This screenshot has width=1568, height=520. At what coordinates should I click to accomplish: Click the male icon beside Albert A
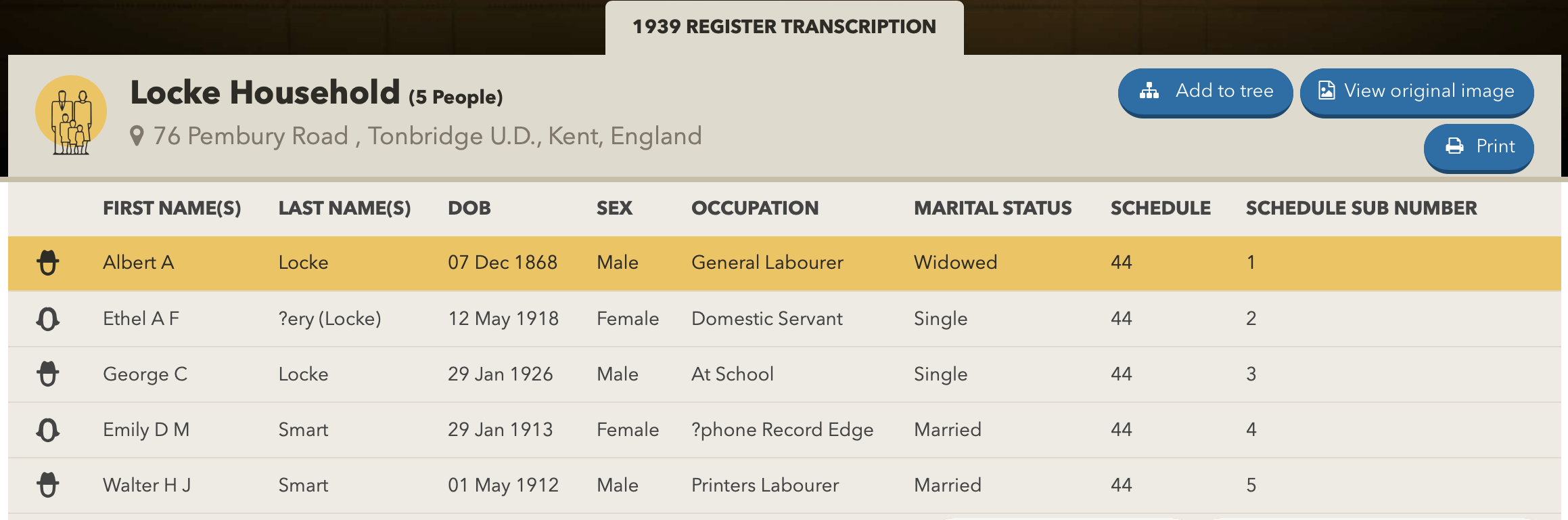point(48,263)
